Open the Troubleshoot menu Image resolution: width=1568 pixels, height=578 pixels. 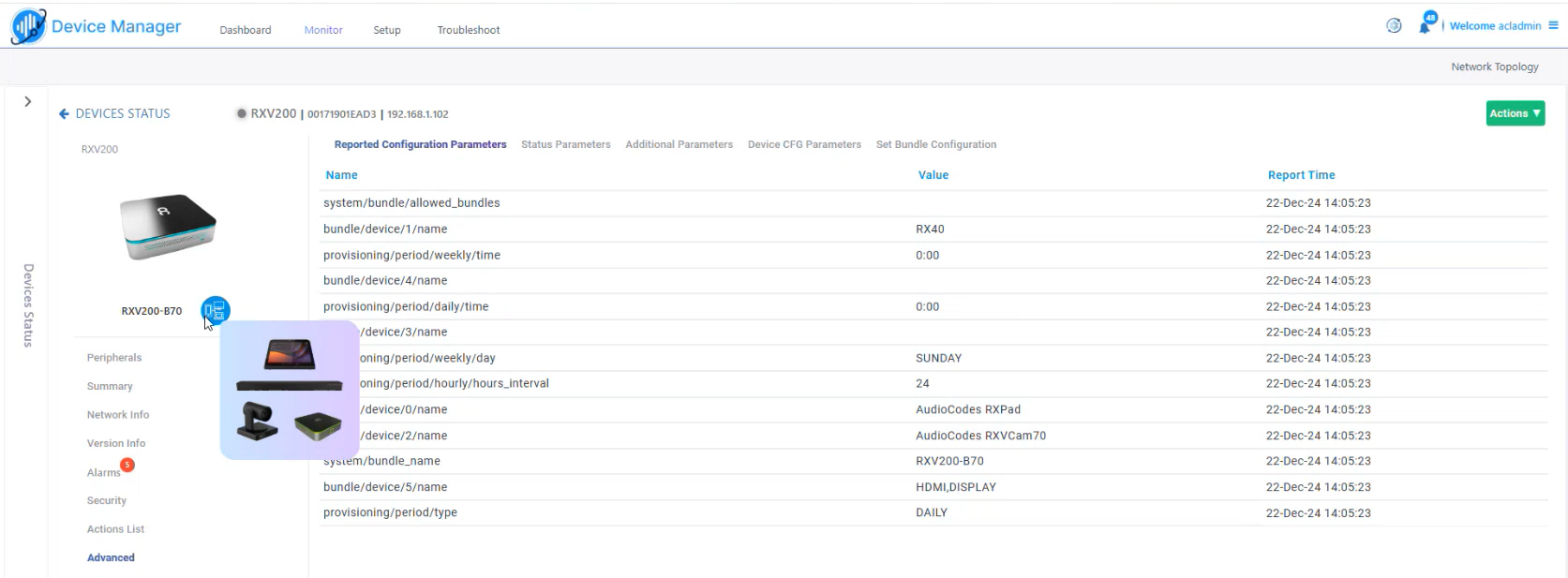(x=469, y=30)
